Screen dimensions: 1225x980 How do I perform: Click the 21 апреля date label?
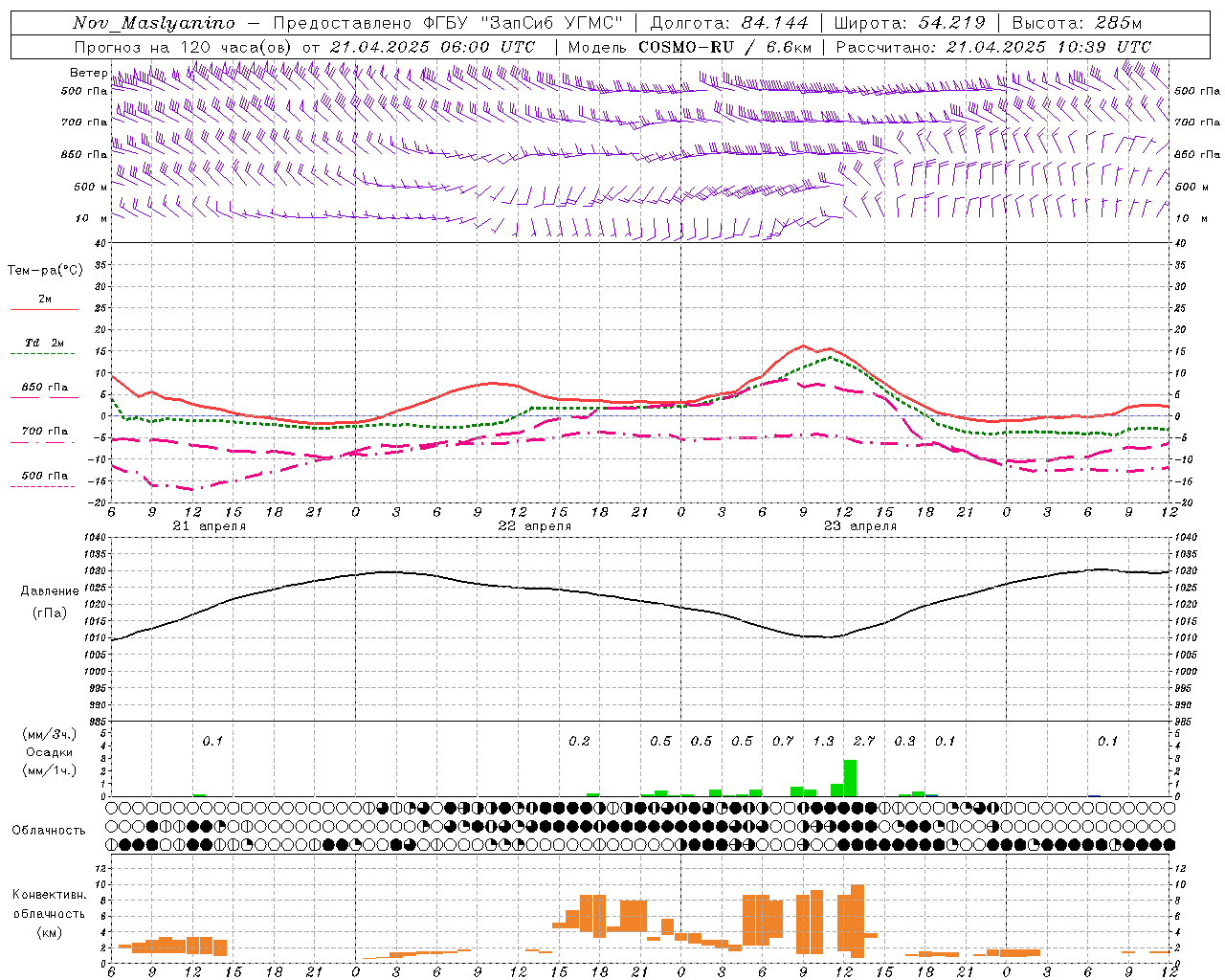point(209,526)
